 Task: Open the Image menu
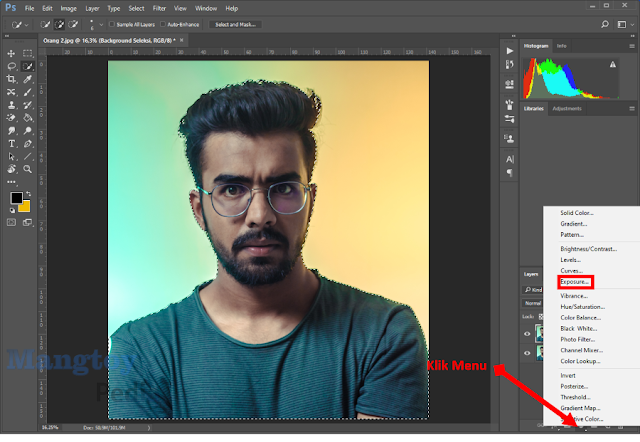click(69, 8)
